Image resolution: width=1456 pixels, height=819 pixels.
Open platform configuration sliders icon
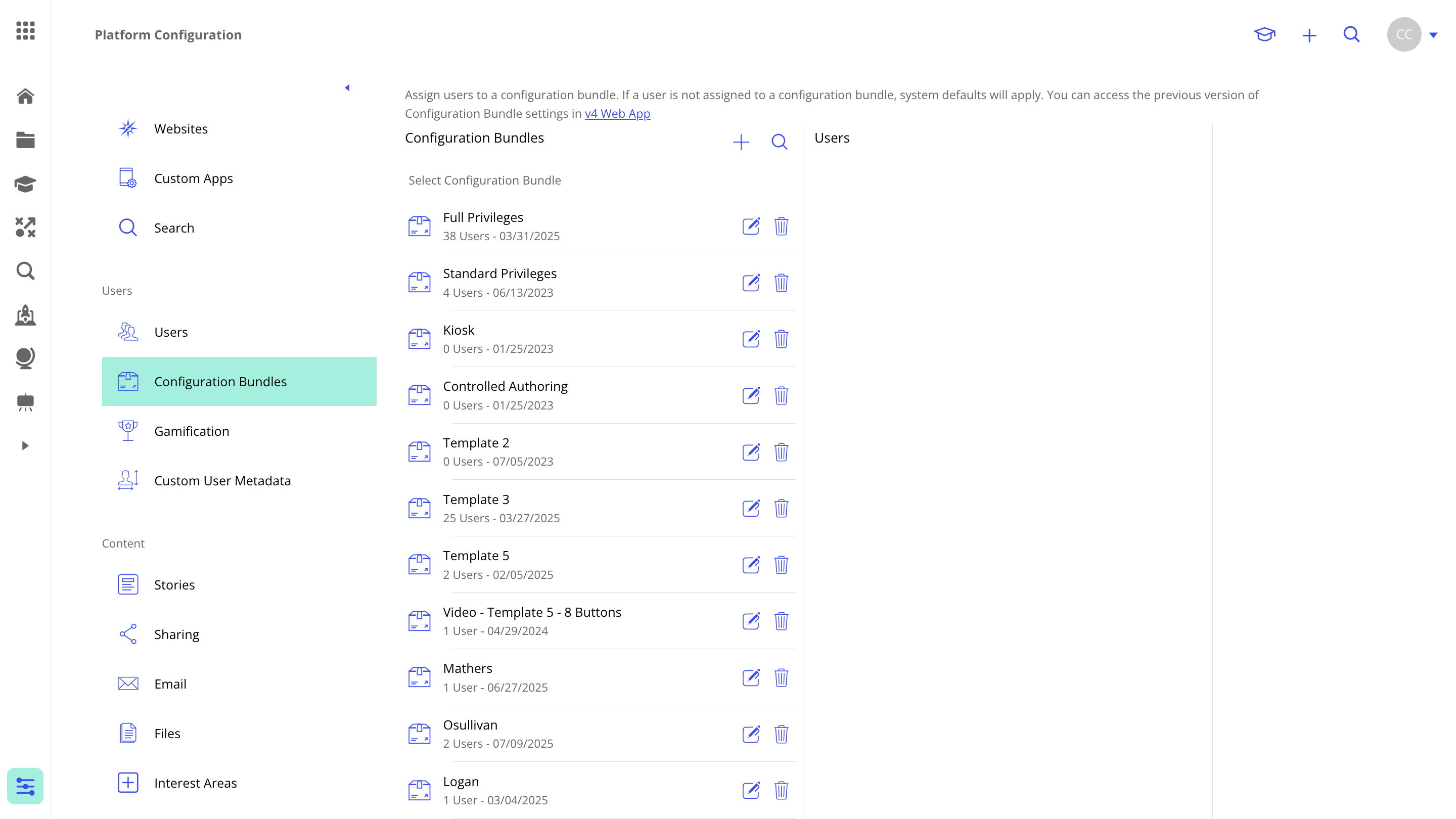click(x=25, y=786)
